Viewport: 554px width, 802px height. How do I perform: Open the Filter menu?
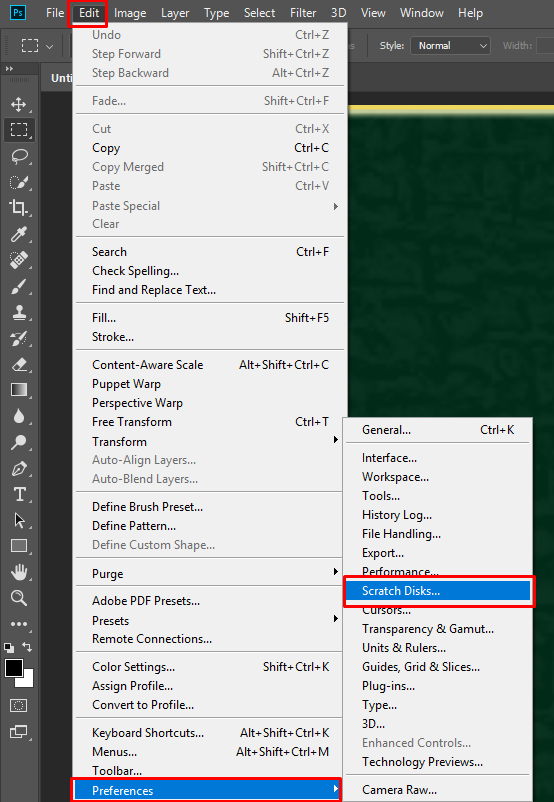click(x=303, y=13)
